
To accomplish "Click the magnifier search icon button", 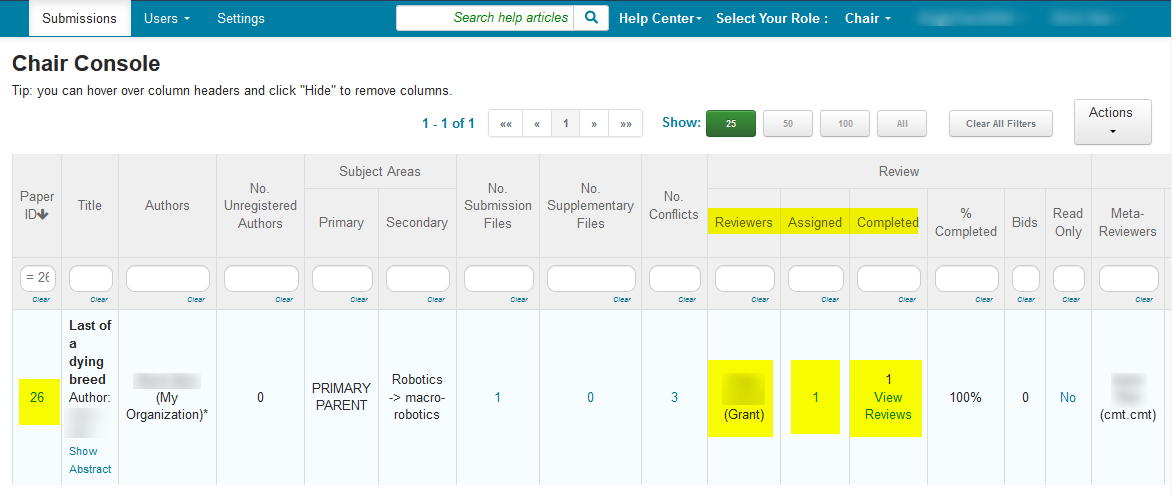I will click(591, 18).
